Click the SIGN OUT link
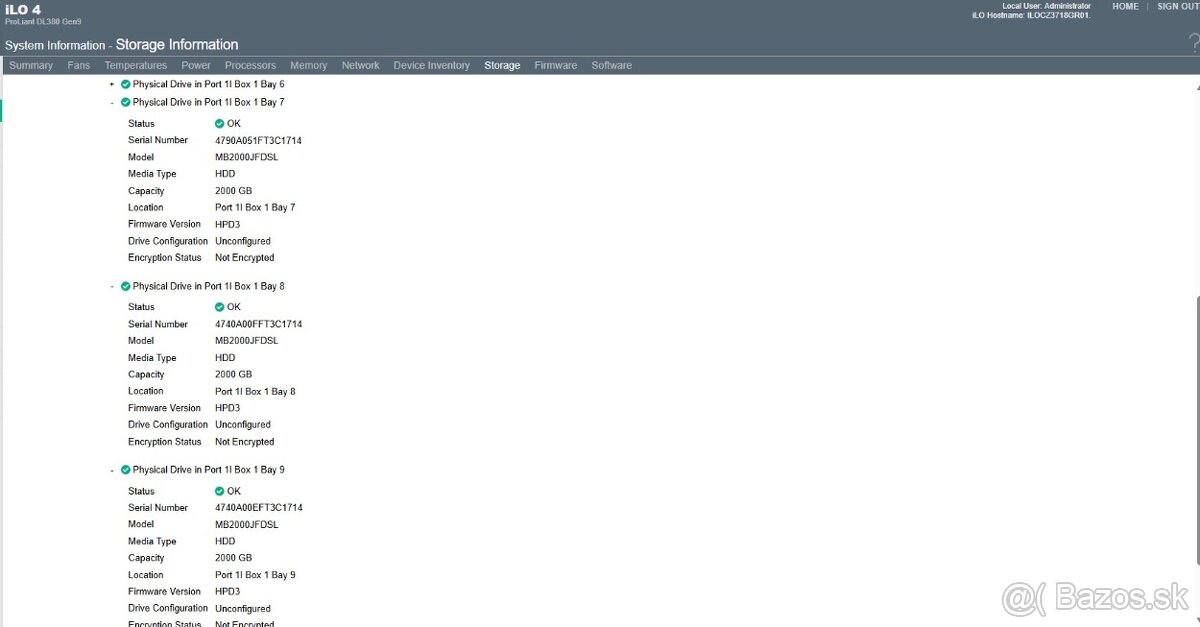 point(1178,6)
